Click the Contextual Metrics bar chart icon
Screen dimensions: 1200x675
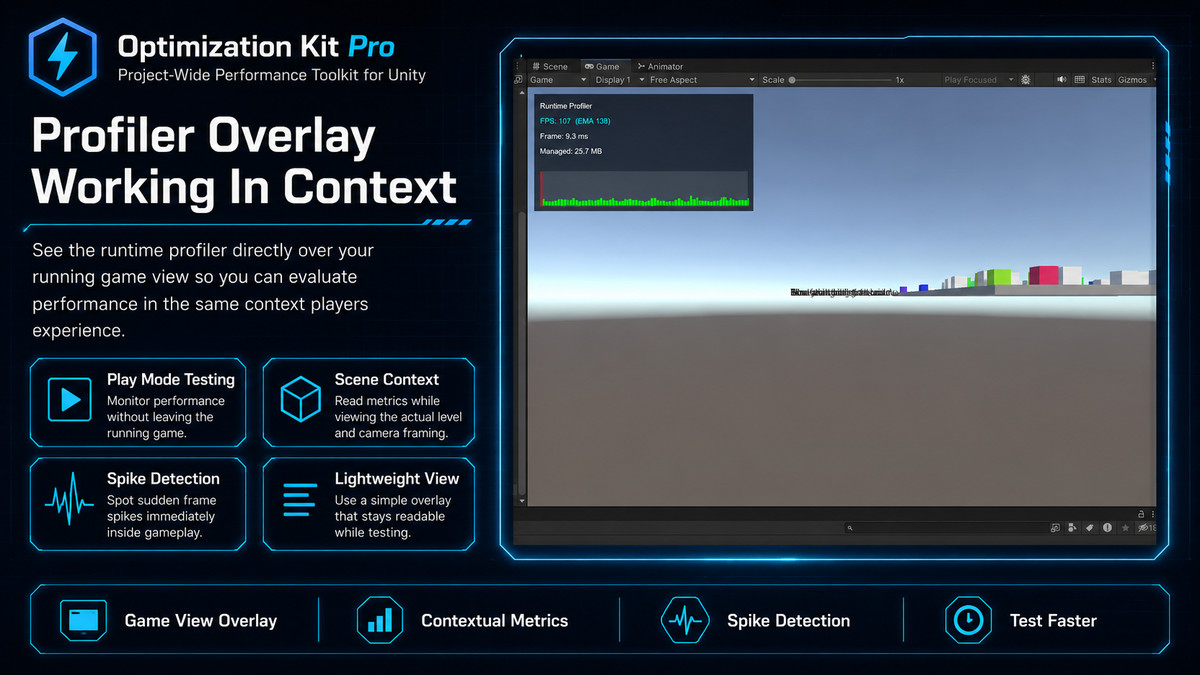coord(380,620)
